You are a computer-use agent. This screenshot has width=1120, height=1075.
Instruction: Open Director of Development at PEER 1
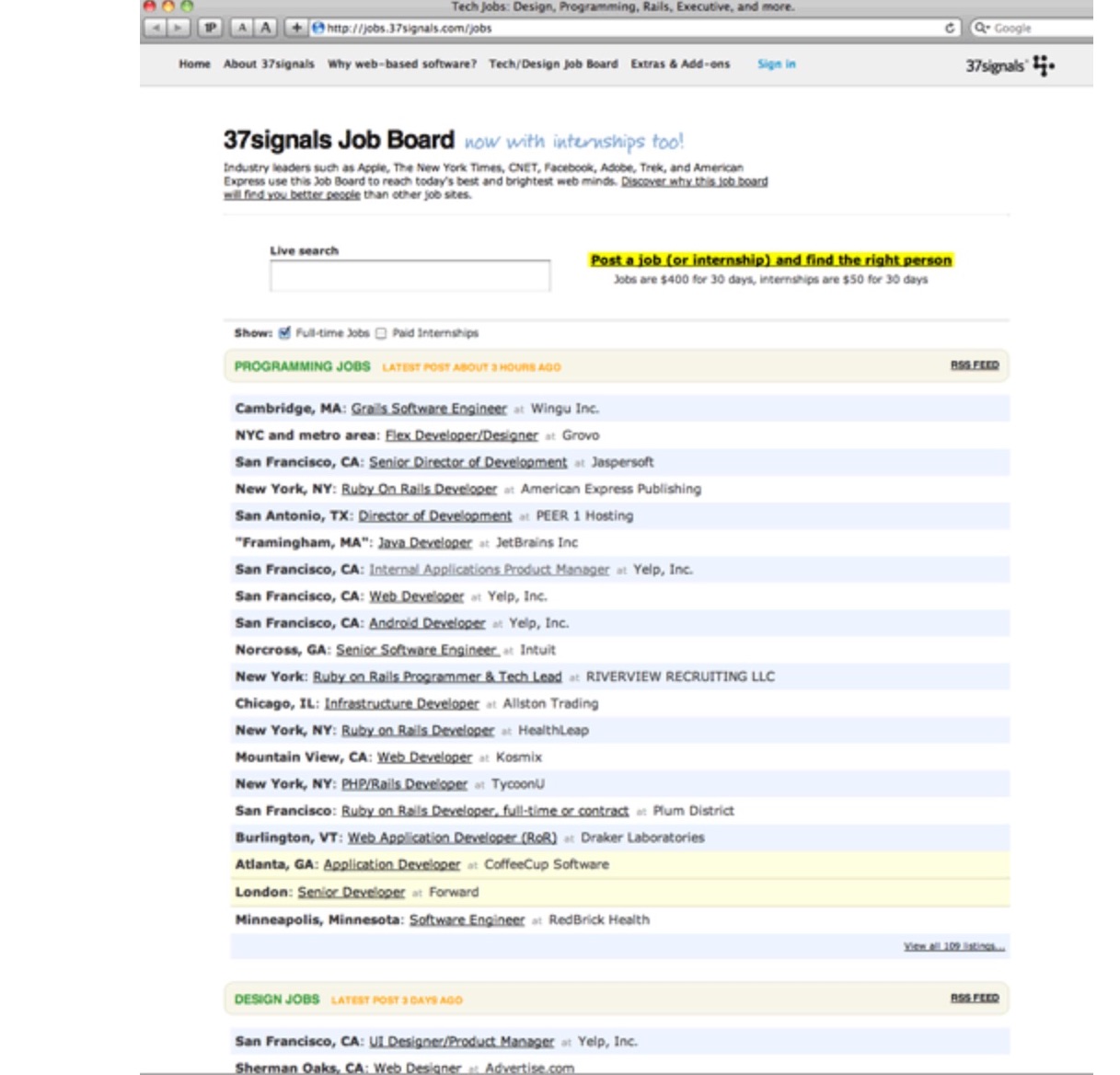pos(434,515)
